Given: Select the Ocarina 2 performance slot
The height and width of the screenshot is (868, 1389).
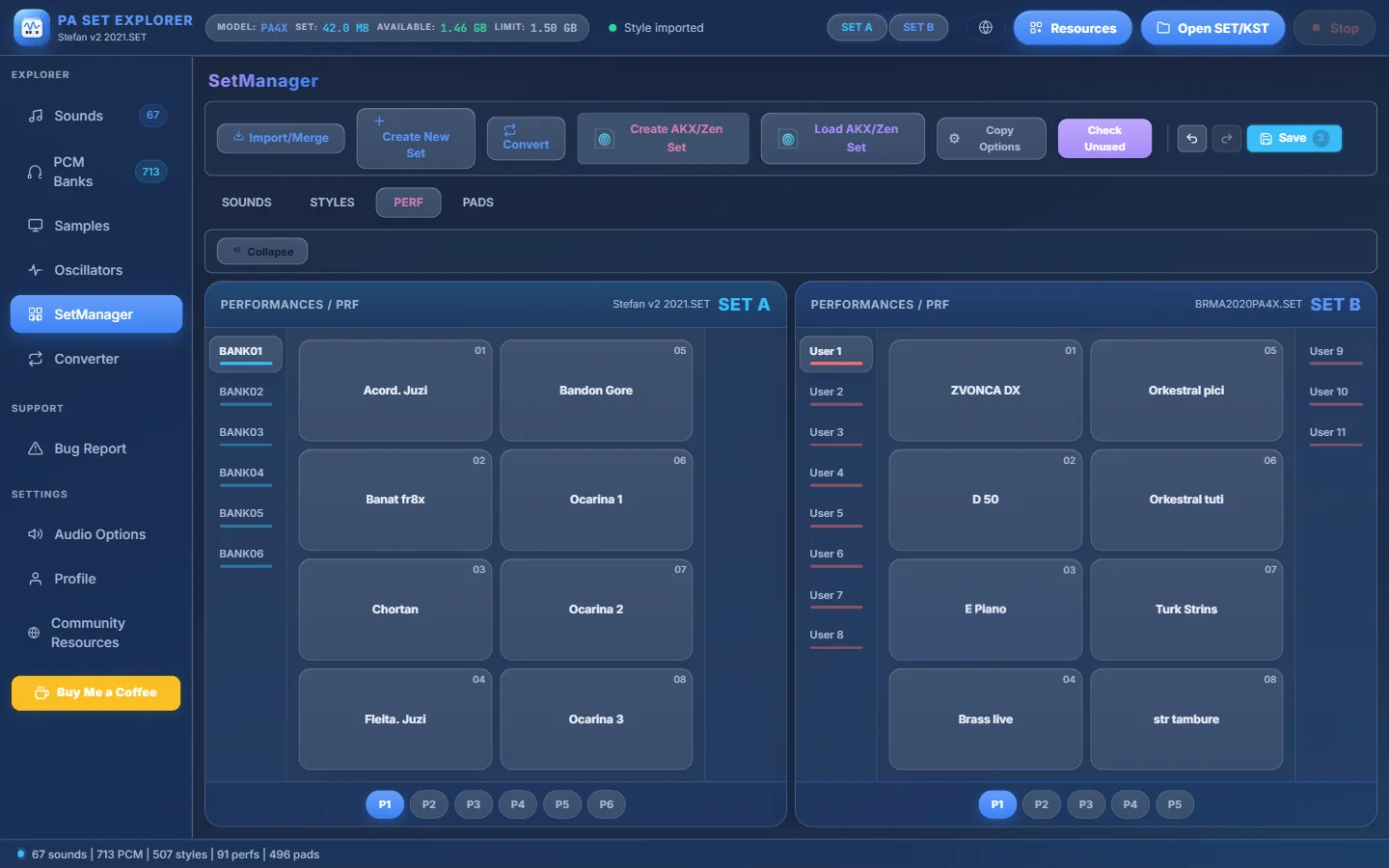Looking at the screenshot, I should [596, 610].
